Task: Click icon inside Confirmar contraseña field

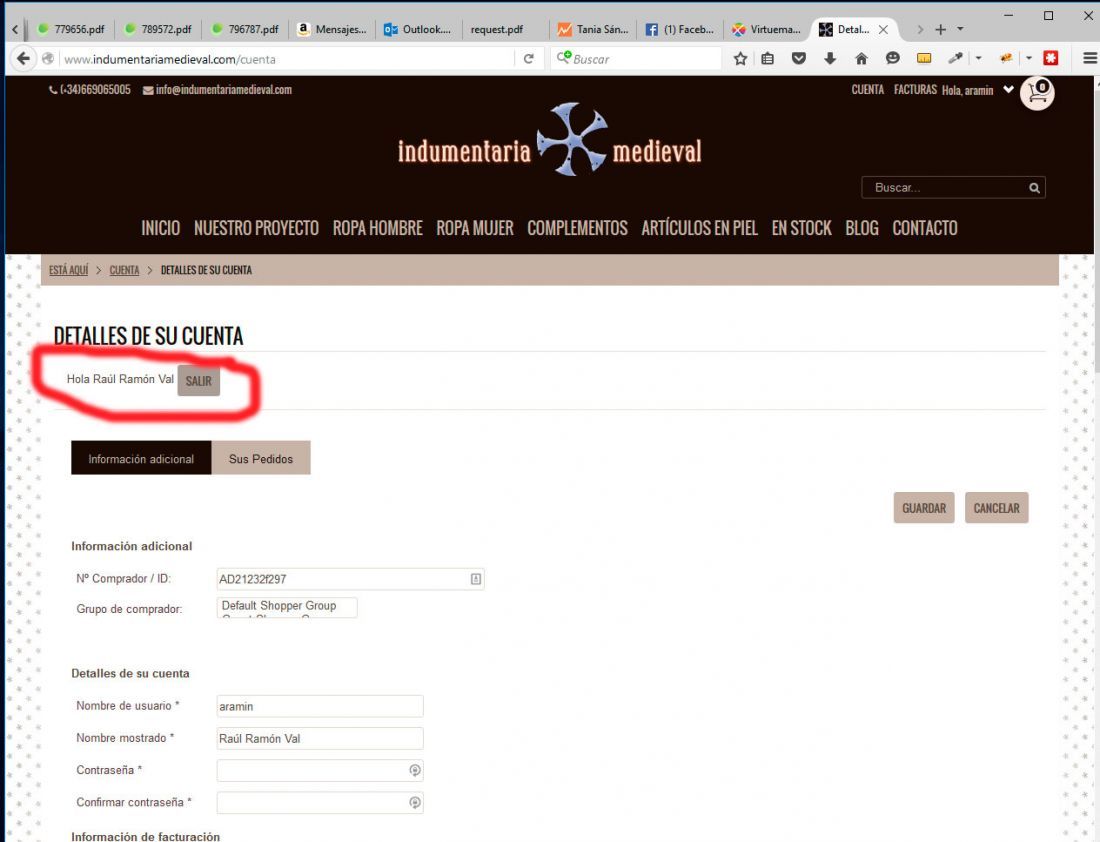Action: (415, 803)
